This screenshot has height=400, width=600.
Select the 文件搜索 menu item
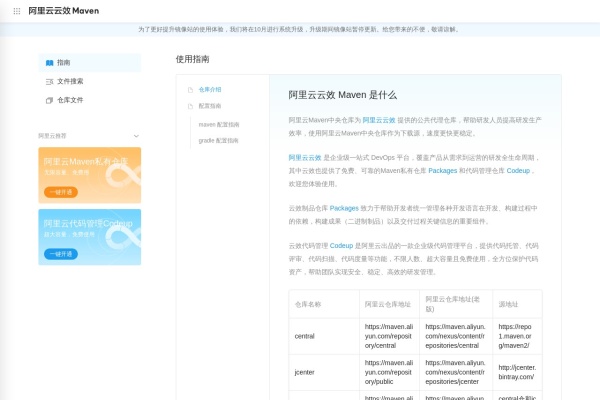point(70,81)
